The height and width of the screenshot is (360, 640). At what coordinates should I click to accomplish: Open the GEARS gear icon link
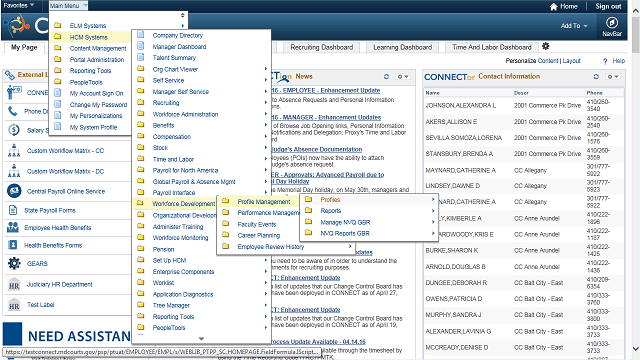pos(14,263)
